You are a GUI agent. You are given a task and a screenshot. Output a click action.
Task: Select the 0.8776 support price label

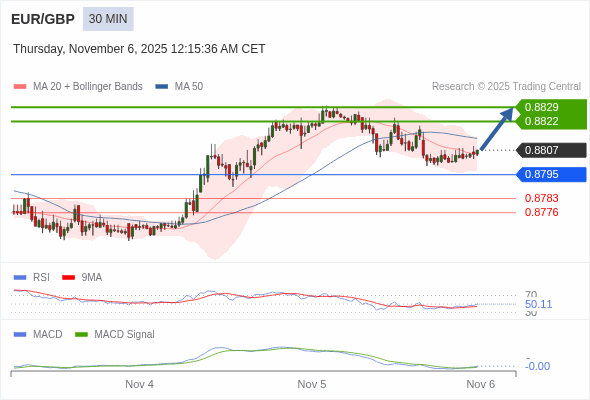(x=541, y=212)
